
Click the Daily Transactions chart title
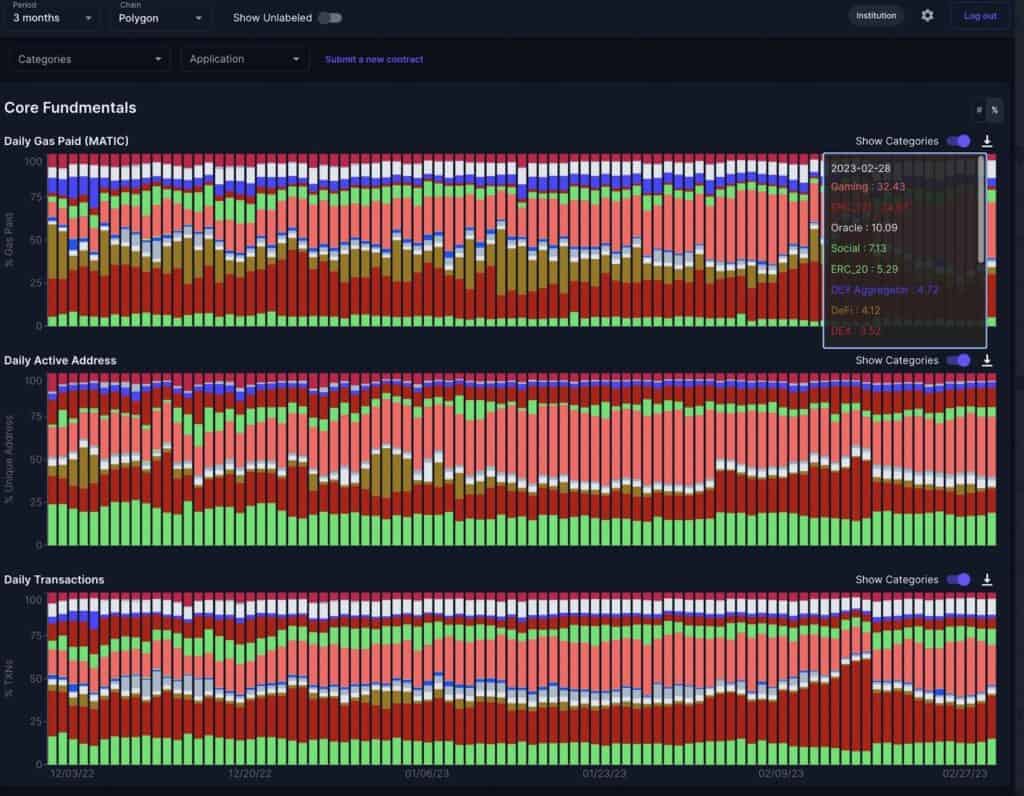[54, 580]
